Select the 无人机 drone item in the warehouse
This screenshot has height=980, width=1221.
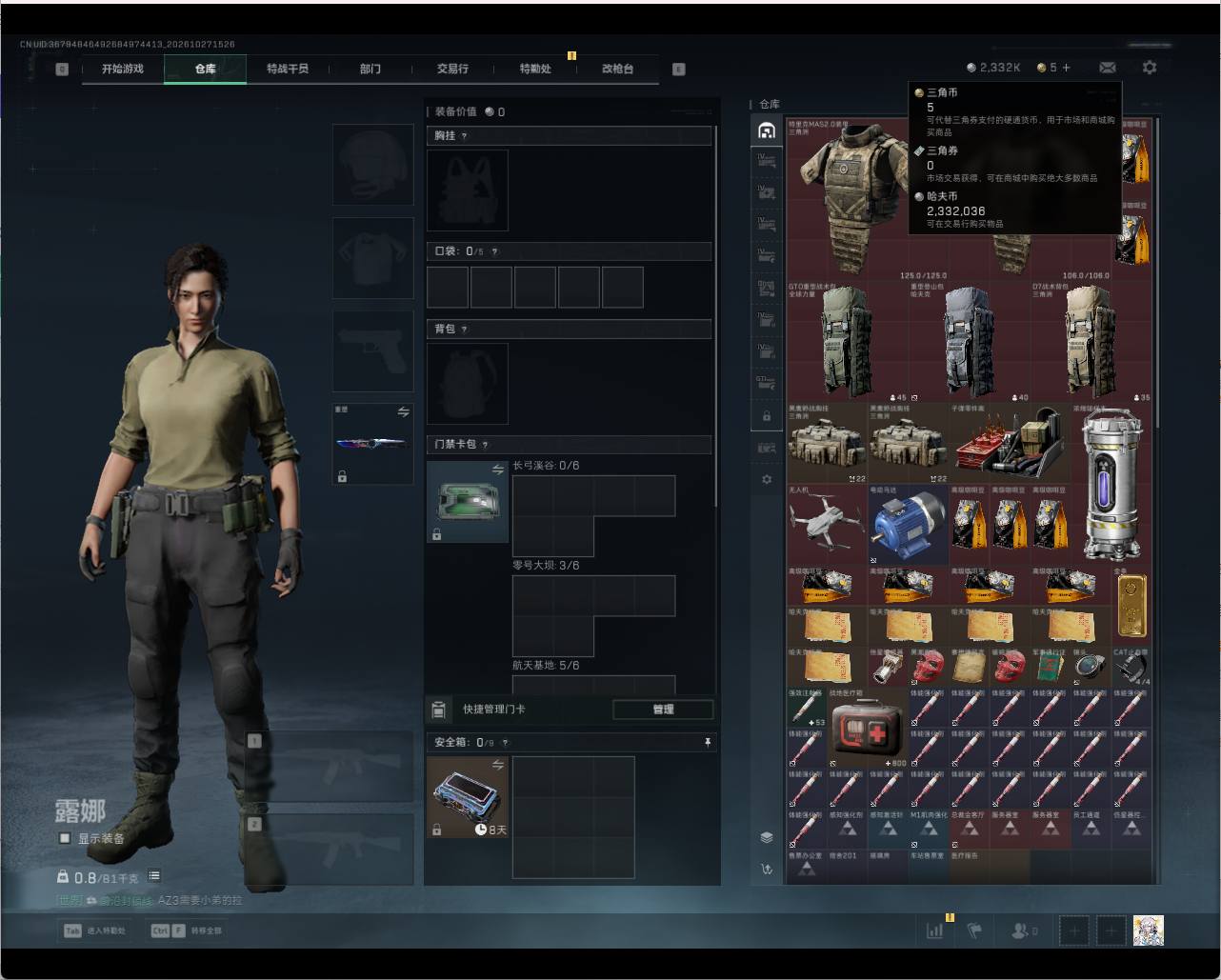click(x=827, y=525)
